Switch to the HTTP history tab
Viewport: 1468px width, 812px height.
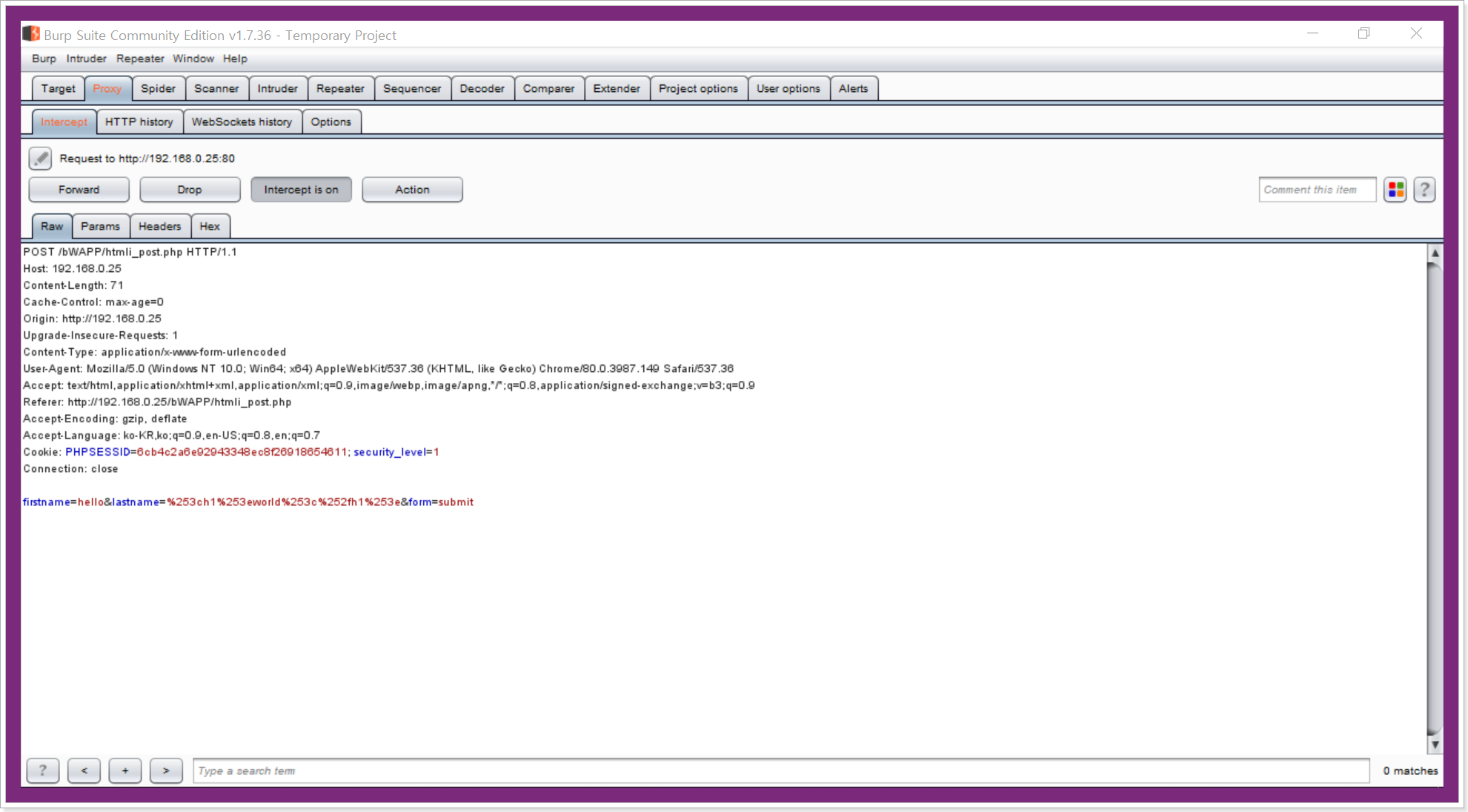click(x=139, y=122)
